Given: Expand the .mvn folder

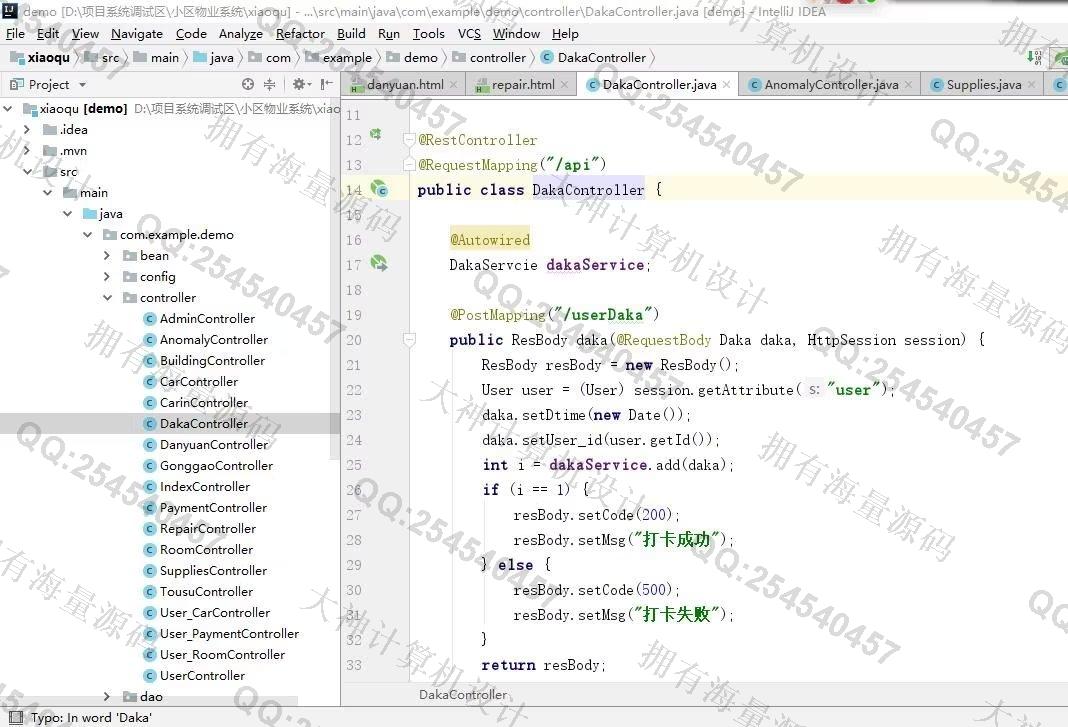Looking at the screenshot, I should coord(27,151).
